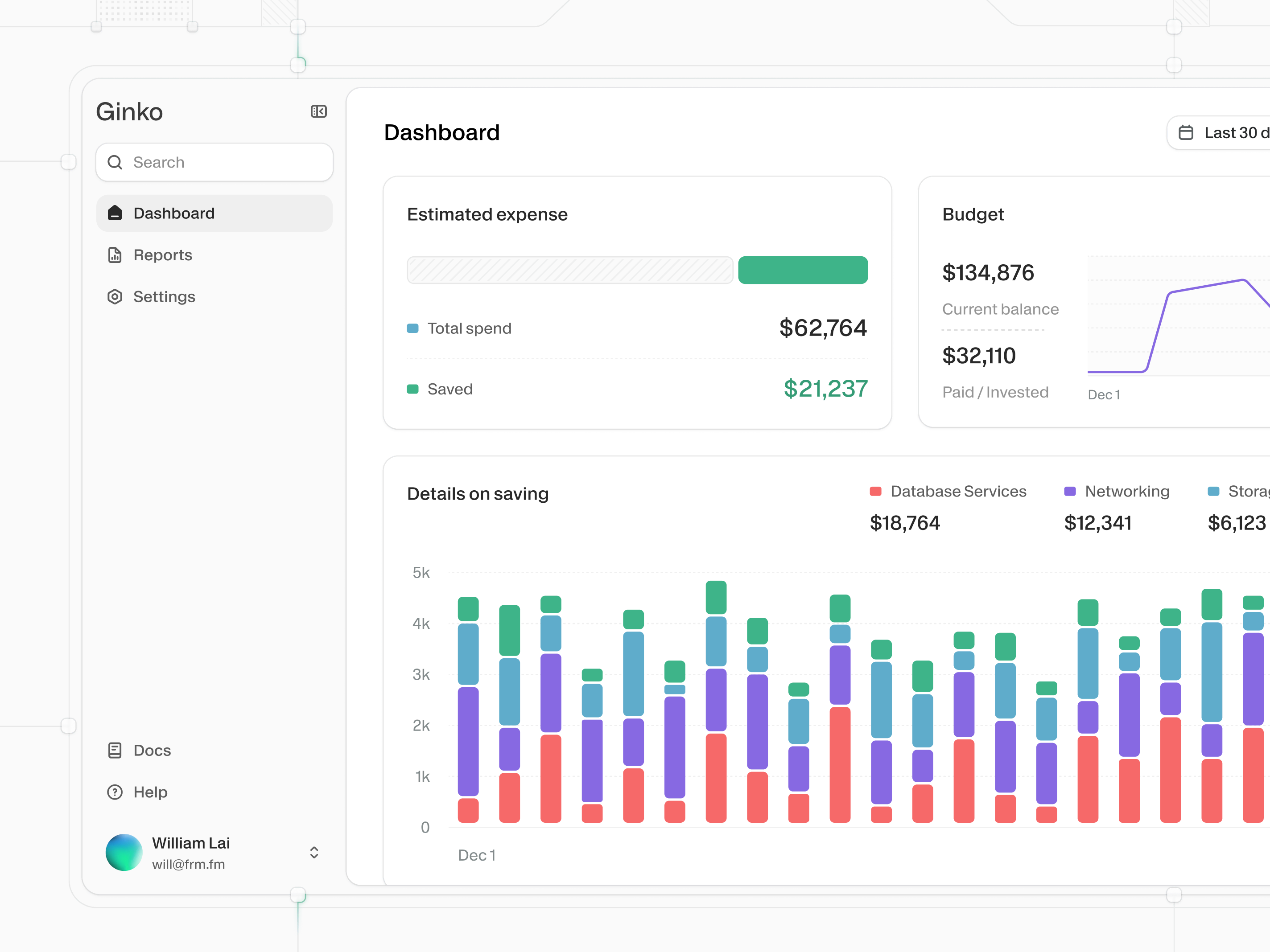Go to the Reports page
Viewport: 1270px width, 952px height.
(x=163, y=255)
